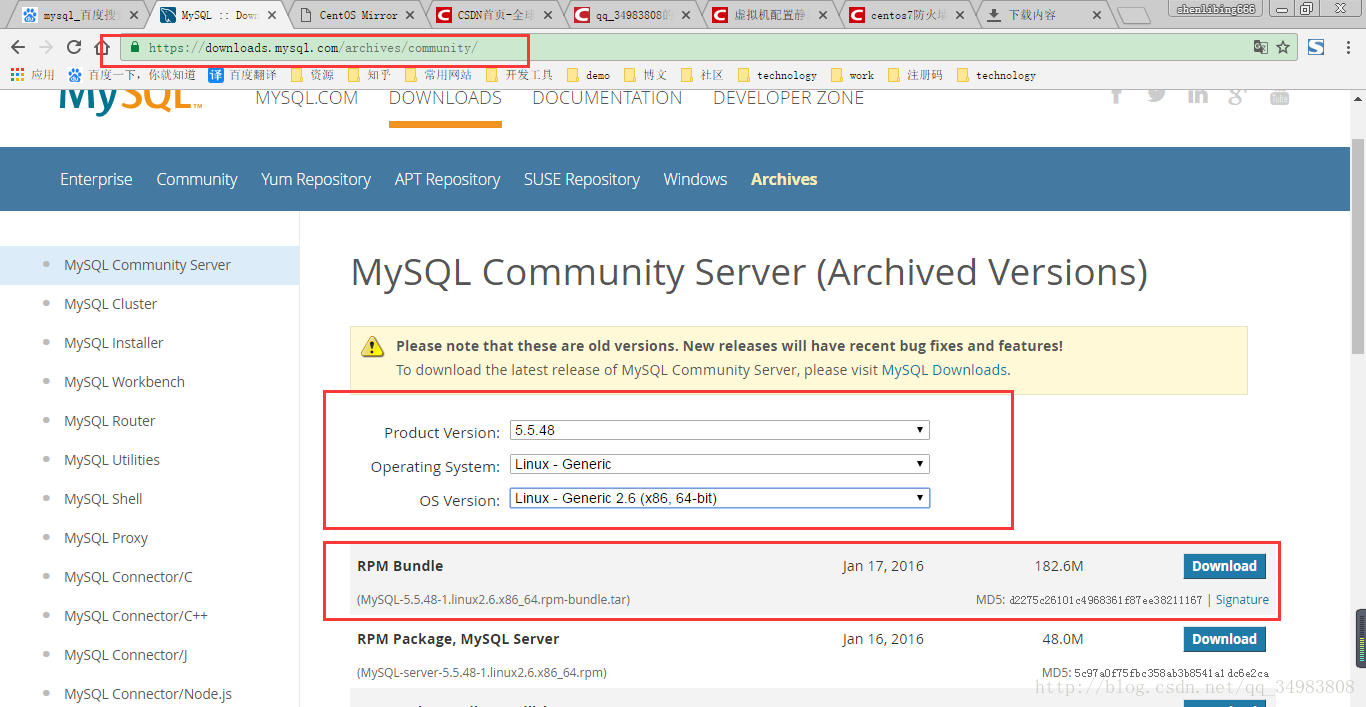1366x707 pixels.
Task: Switch to the centos7防火墙 tab
Action: click(x=905, y=16)
